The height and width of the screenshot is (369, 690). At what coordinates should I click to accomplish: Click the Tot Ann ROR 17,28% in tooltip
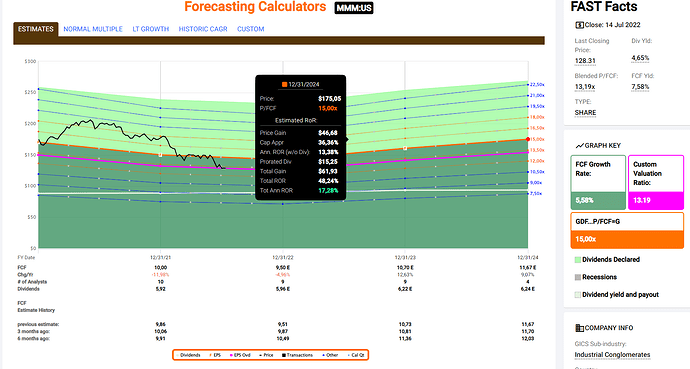pyautogui.click(x=328, y=190)
